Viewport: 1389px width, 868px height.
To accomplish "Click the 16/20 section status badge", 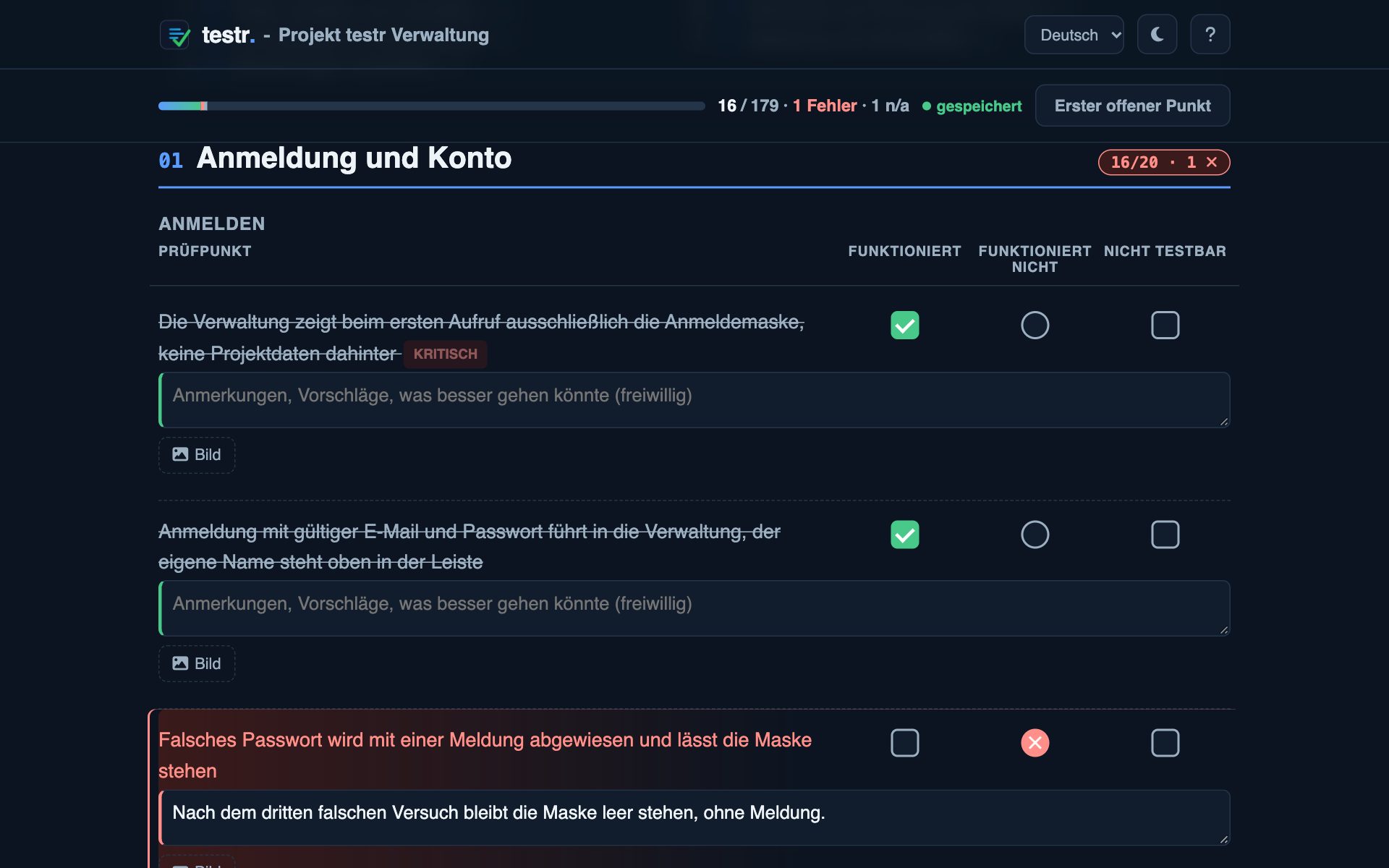I will [1163, 162].
